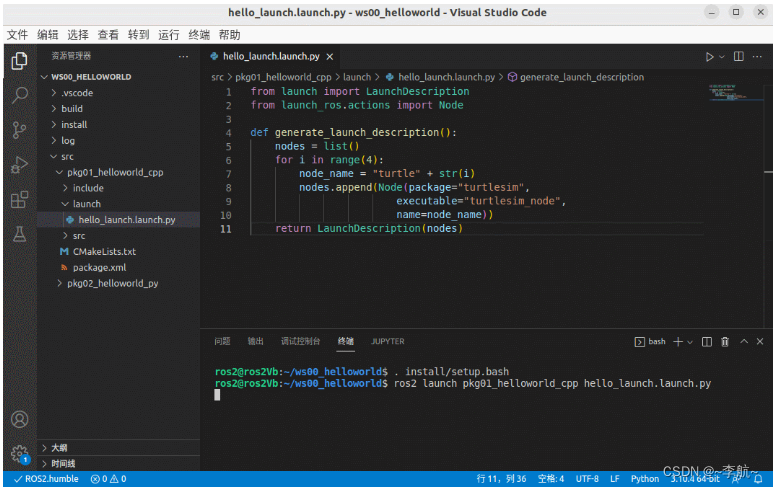Change end of line via LF
The width and height of the screenshot is (774, 488).
tap(615, 479)
